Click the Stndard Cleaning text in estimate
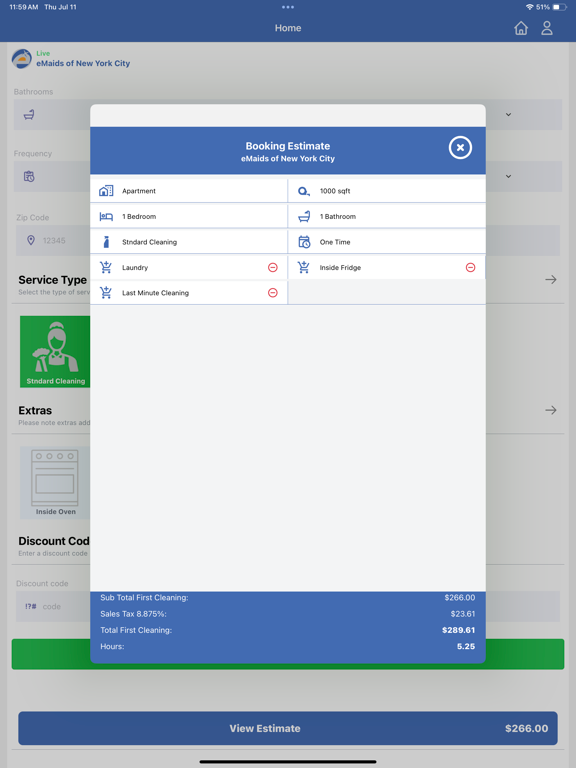Image resolution: width=576 pixels, height=768 pixels. pyautogui.click(x=149, y=242)
